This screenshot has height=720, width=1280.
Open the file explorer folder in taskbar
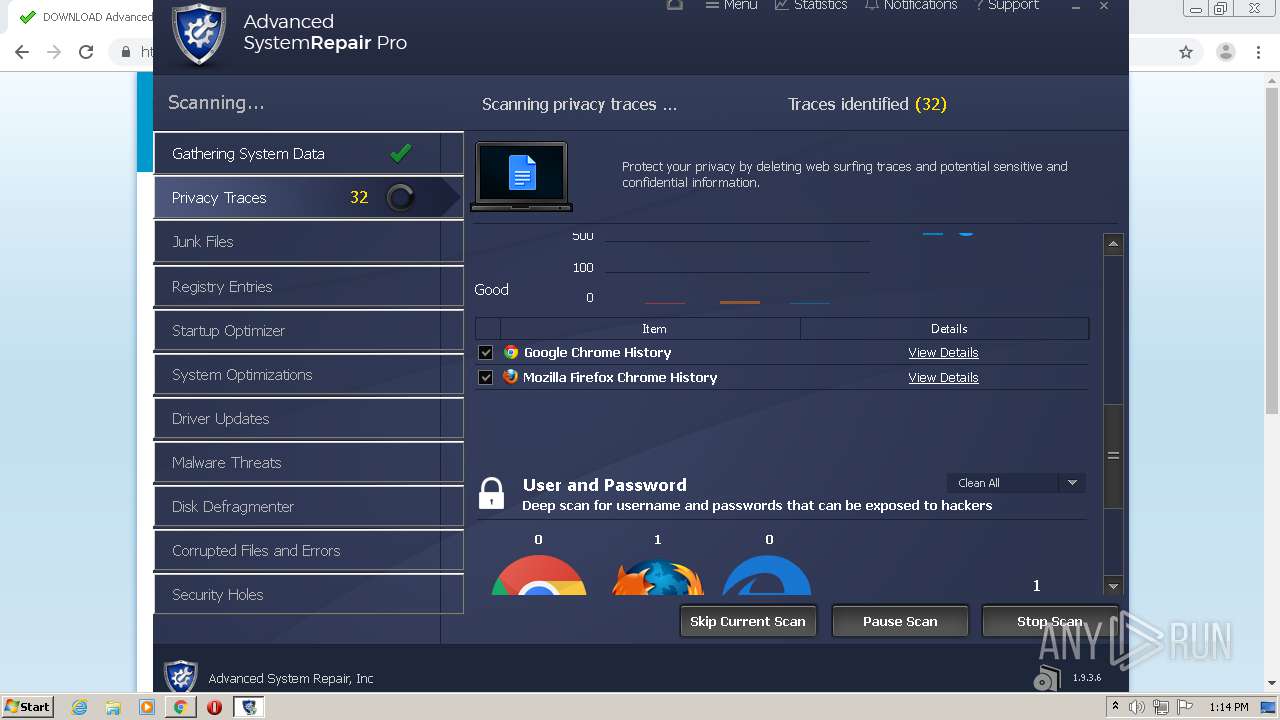113,707
